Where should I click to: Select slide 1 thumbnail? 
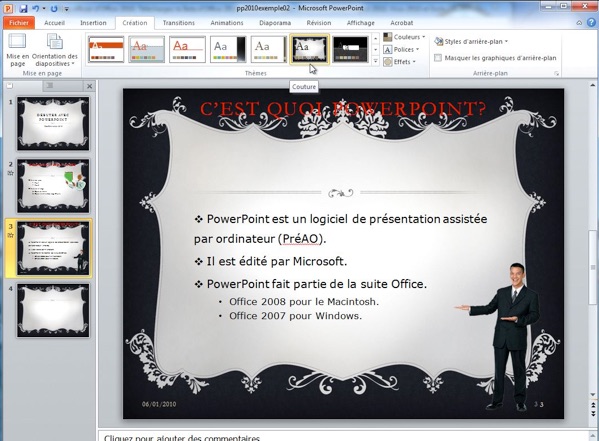pyautogui.click(x=53, y=123)
